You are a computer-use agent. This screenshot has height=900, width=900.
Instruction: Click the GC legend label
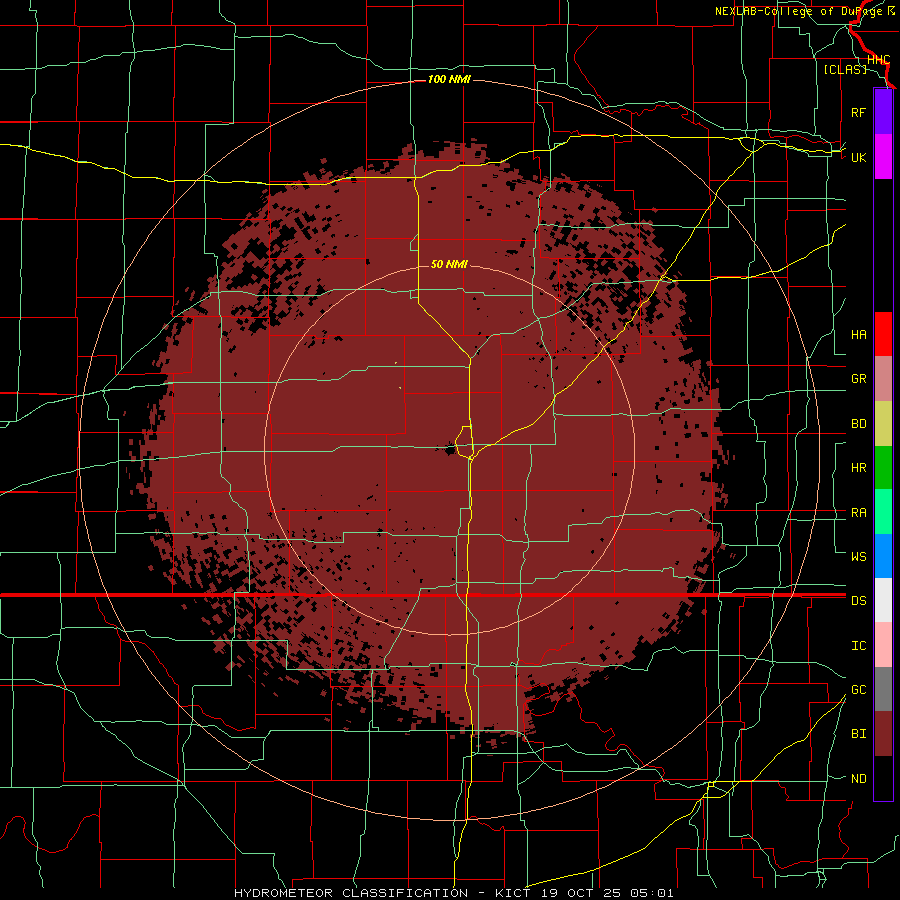tap(858, 690)
